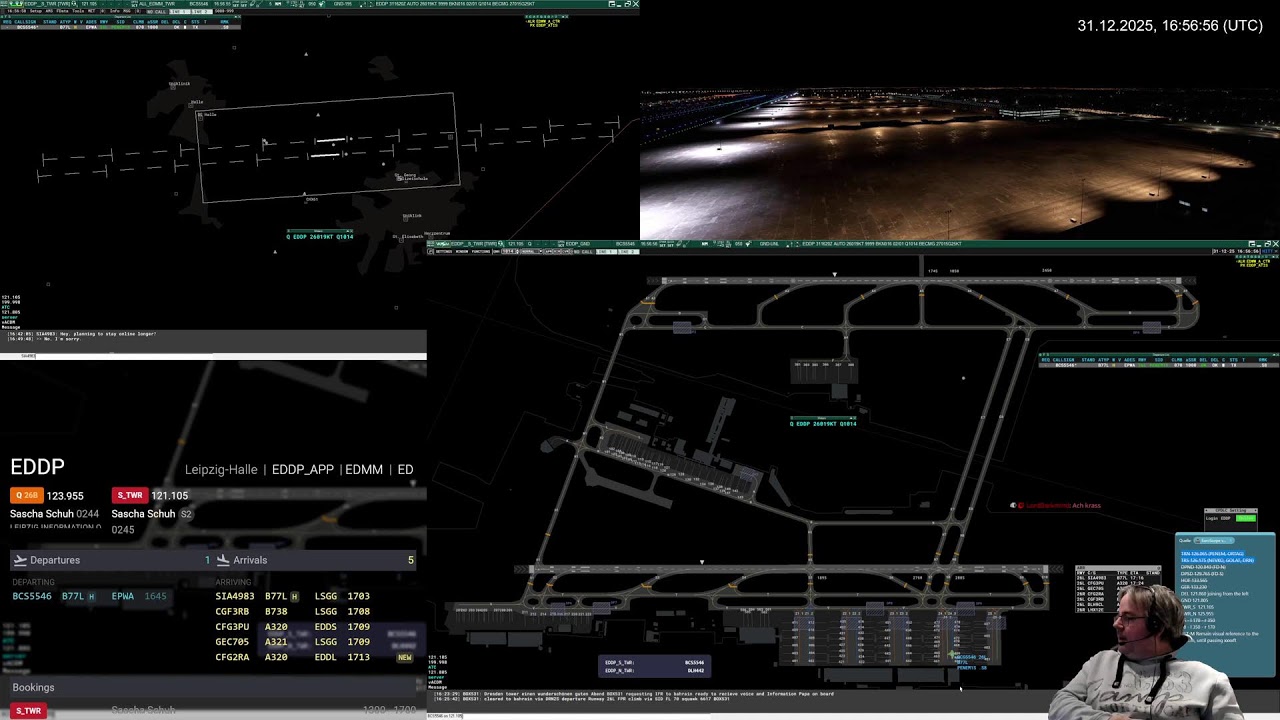Click the red S_TWR badge beside 121.105
This screenshot has height=720, width=1280.
[129, 495]
